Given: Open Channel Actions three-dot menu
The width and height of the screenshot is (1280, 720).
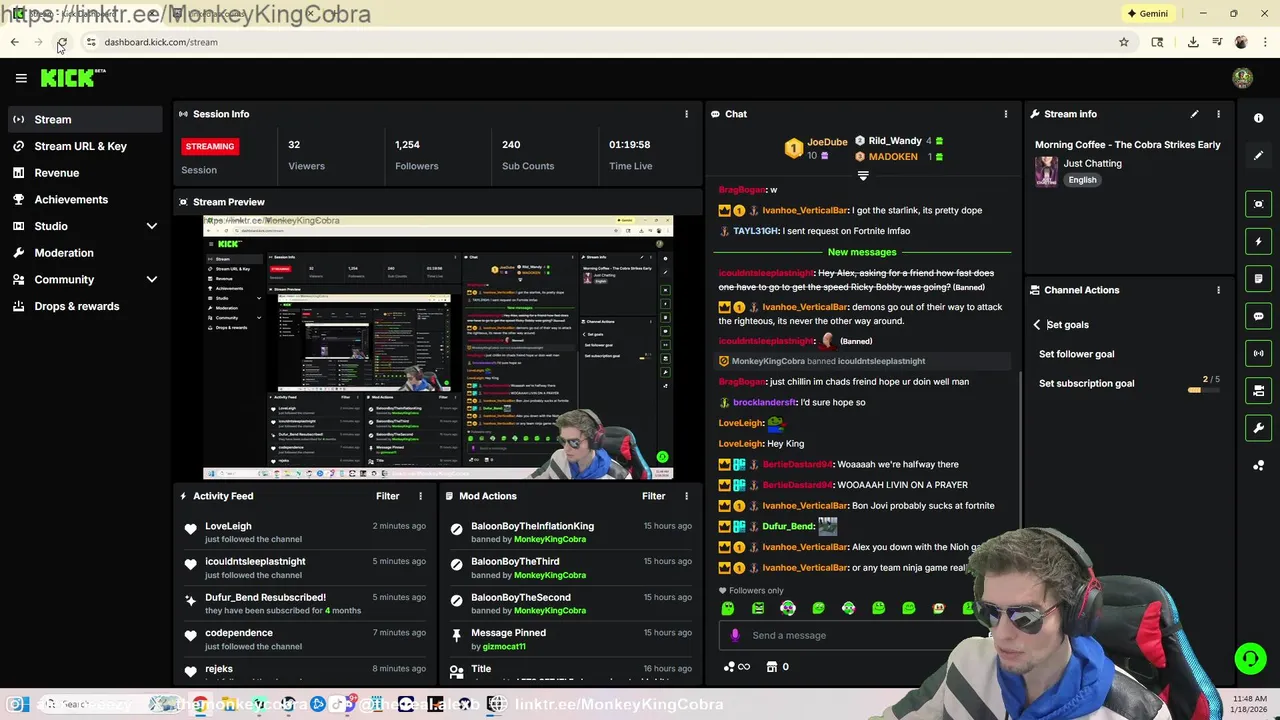Looking at the screenshot, I should (1218, 290).
